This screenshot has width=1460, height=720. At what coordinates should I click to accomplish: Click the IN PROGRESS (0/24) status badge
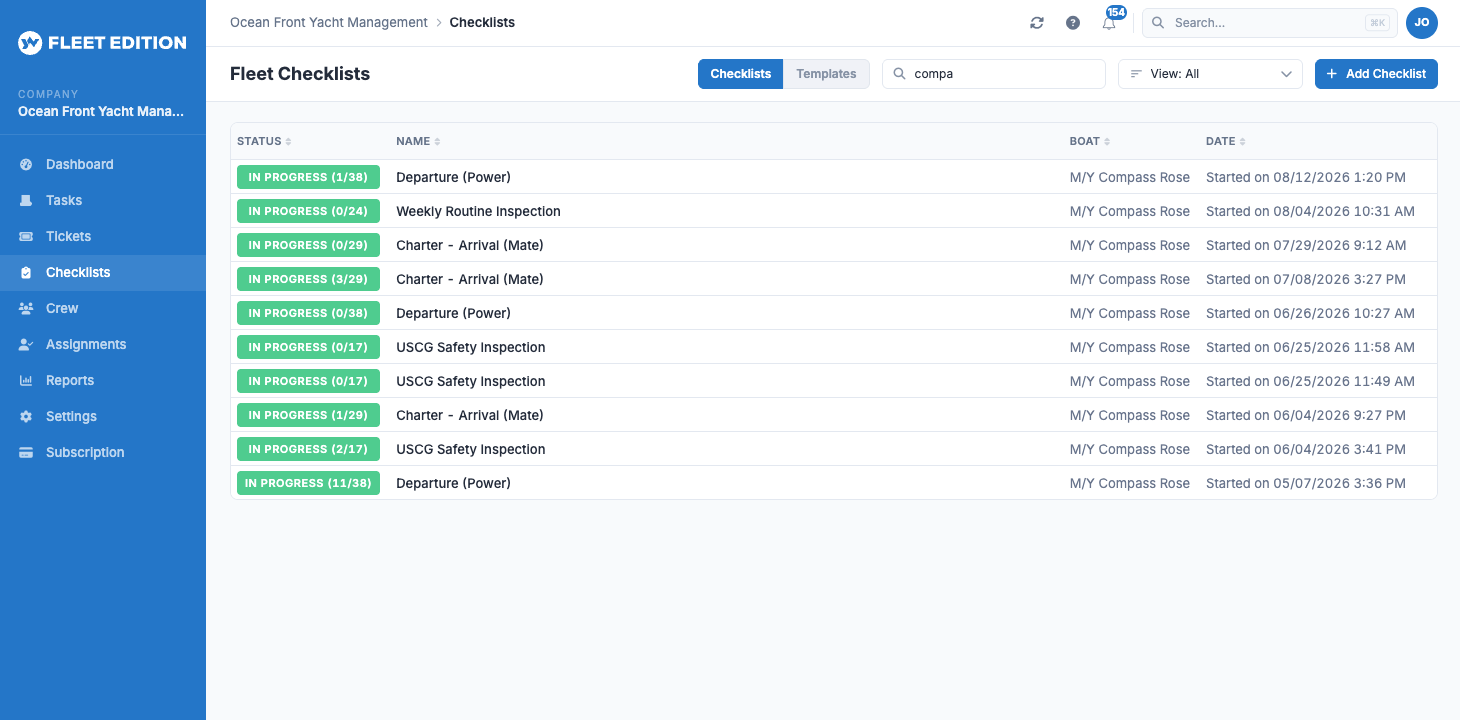coord(308,211)
